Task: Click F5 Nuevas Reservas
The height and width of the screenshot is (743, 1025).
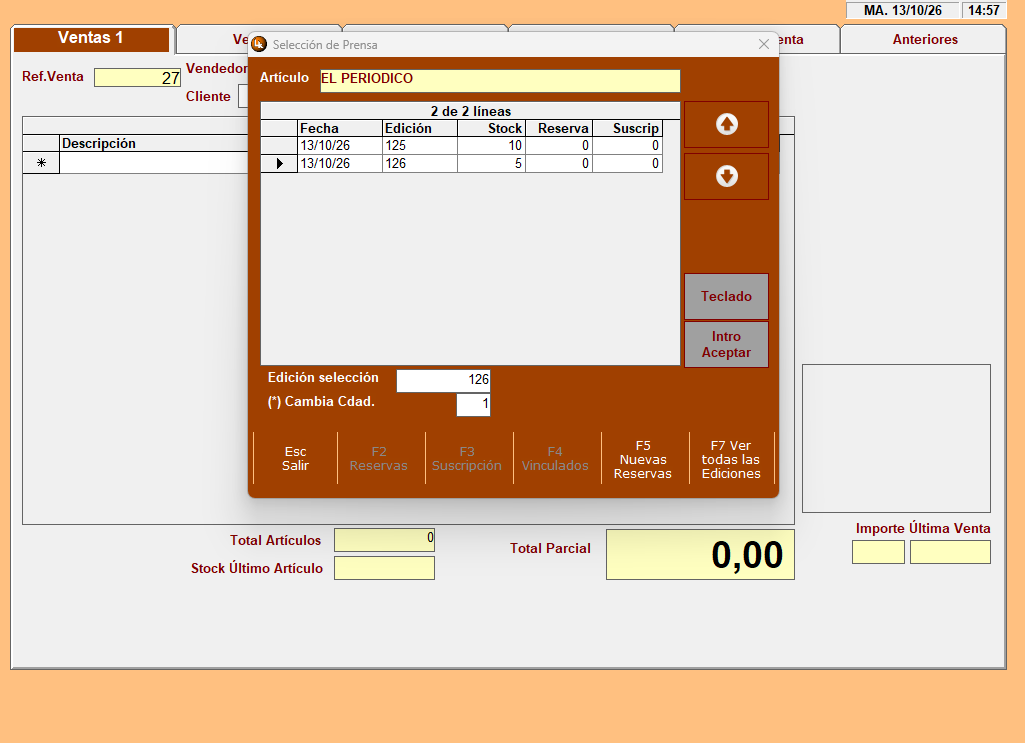Action: click(643, 459)
